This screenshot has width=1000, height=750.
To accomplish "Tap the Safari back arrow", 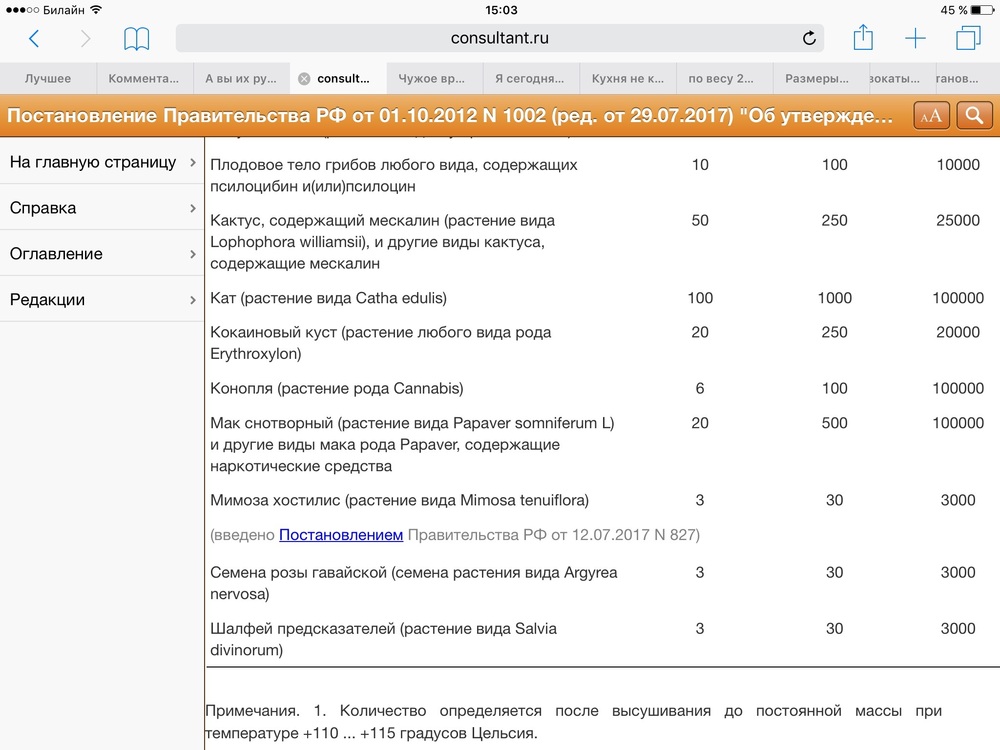I will pyautogui.click(x=34, y=39).
